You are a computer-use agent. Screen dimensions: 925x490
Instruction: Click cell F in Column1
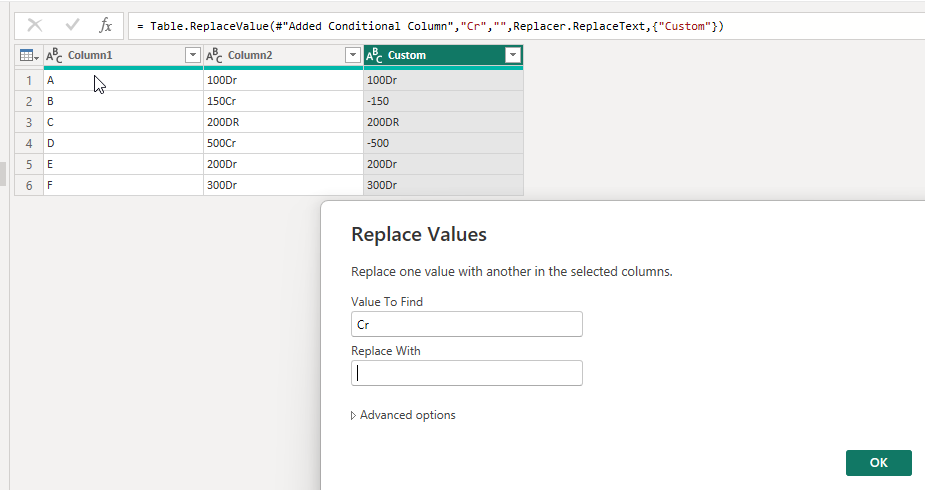point(123,185)
